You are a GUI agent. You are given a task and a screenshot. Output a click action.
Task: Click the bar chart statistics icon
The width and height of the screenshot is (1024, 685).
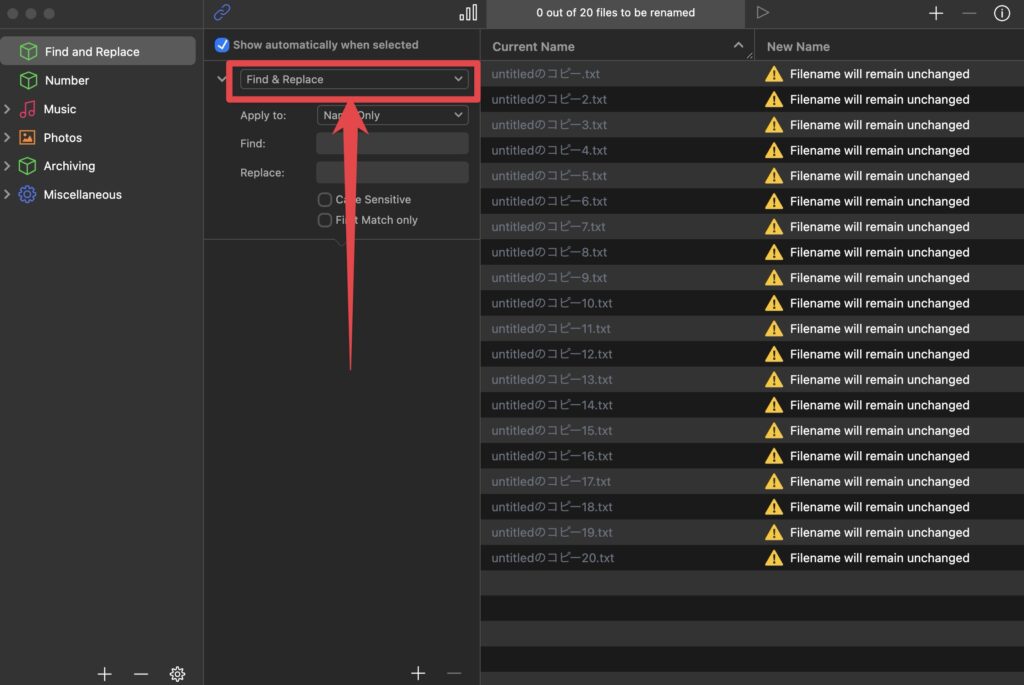click(x=468, y=13)
